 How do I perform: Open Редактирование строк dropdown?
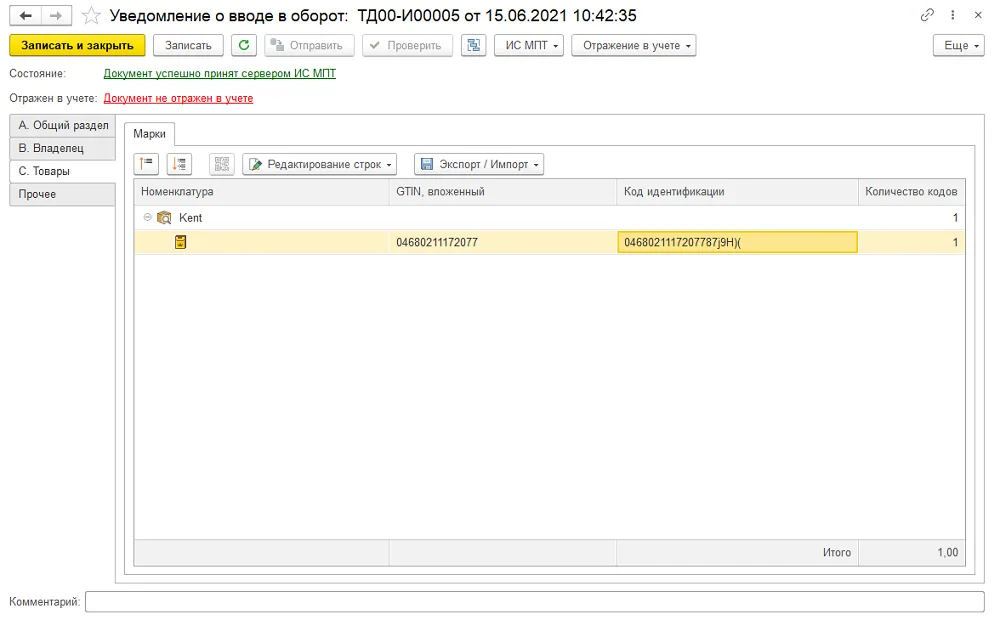pyautogui.click(x=320, y=164)
